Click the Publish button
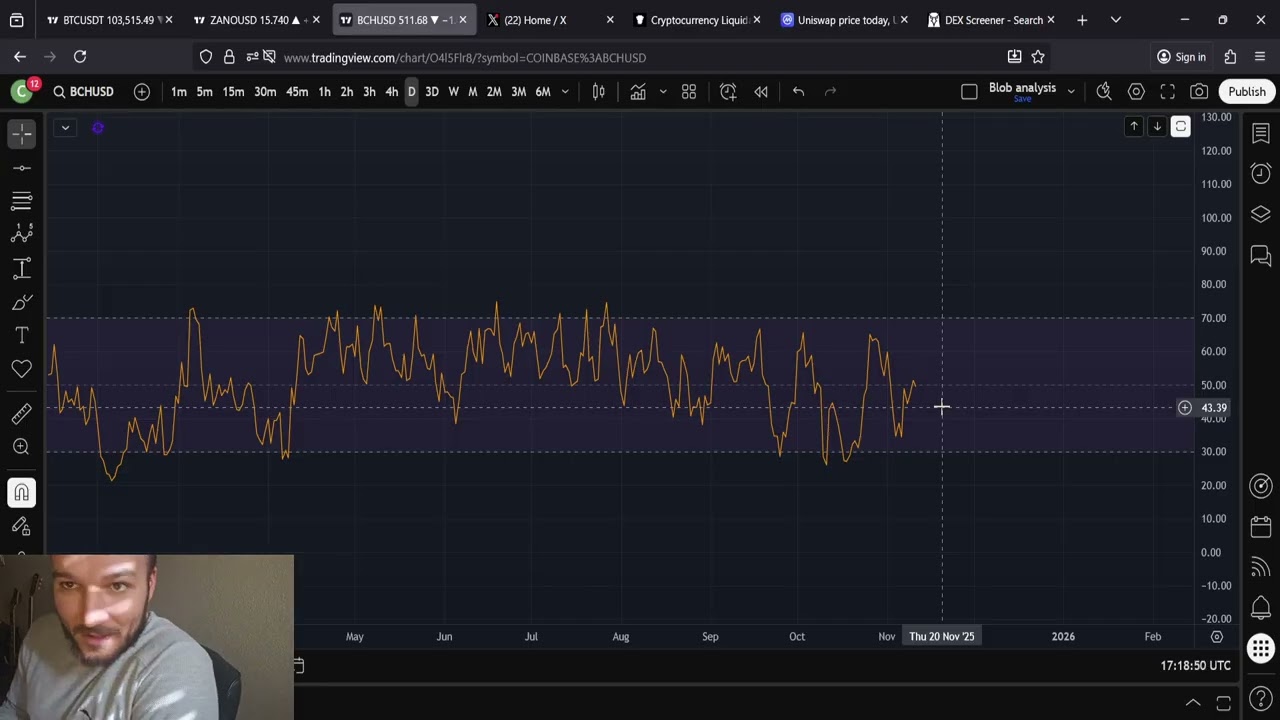The width and height of the screenshot is (1280, 720). click(1246, 92)
